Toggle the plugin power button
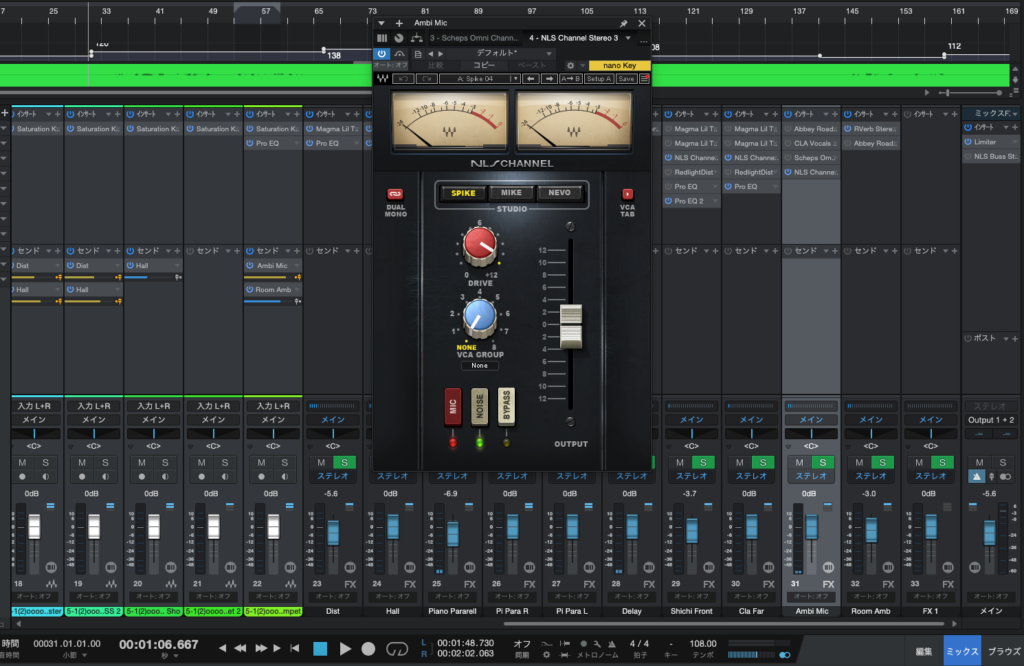The image size is (1024, 666). [x=382, y=54]
